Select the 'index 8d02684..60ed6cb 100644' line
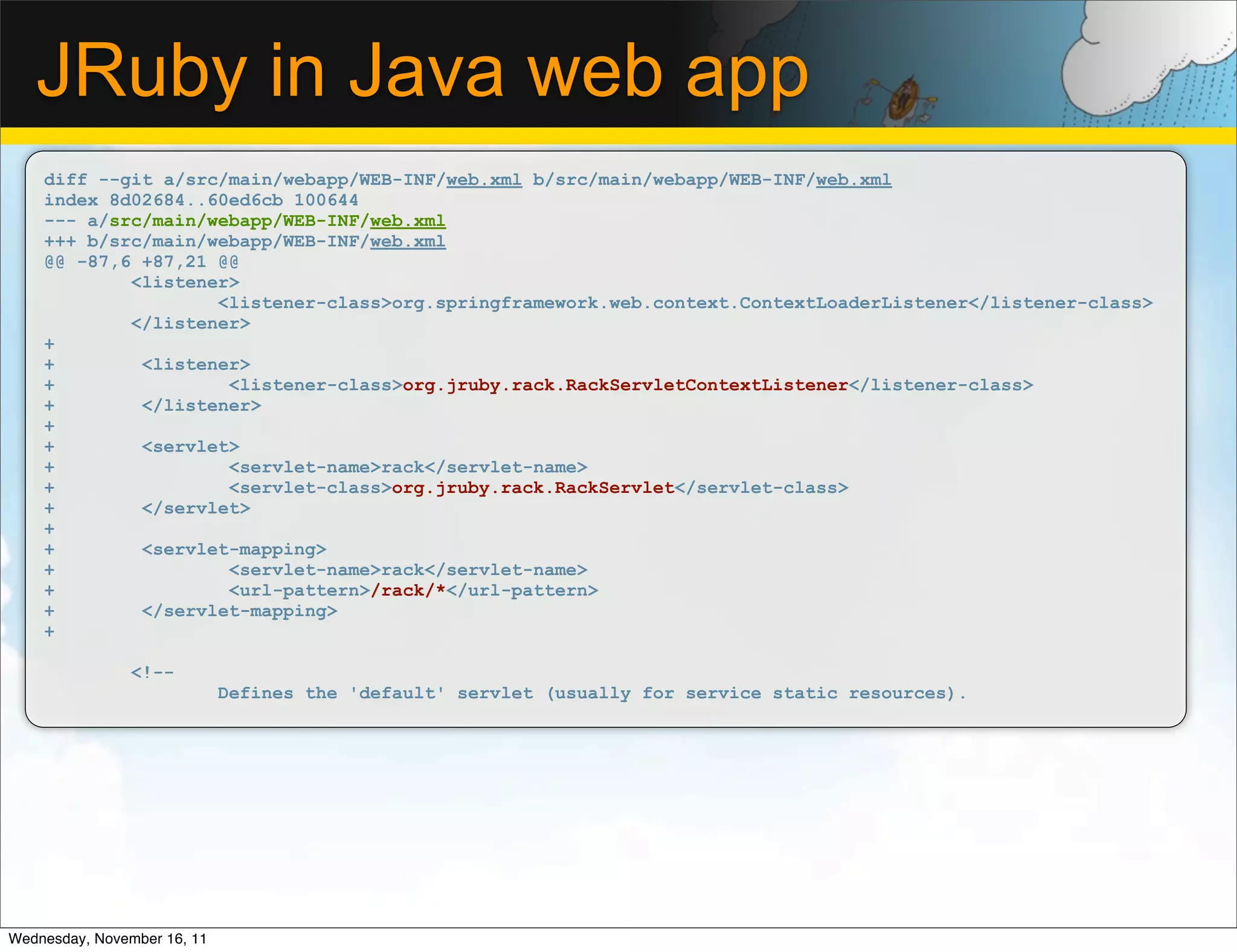The width and height of the screenshot is (1237, 952). (x=201, y=201)
